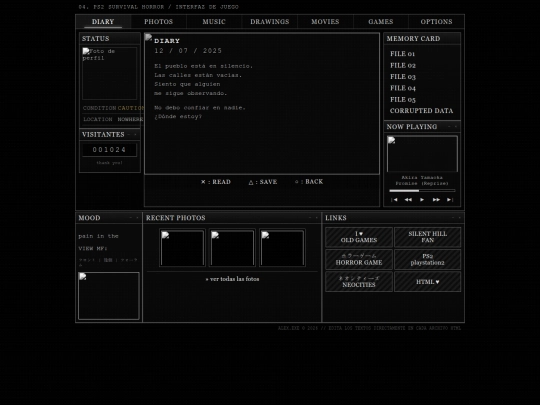This screenshot has width=540, height=405.
Task: Minimize the Mood panel
Action: click(131, 218)
